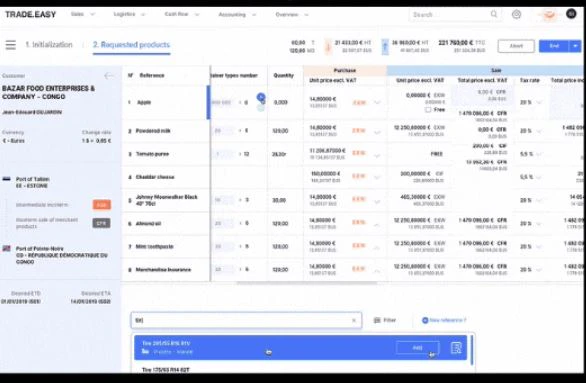Viewport: 586px width, 383px height.
Task: Open the Logistics menu
Action: click(x=129, y=14)
